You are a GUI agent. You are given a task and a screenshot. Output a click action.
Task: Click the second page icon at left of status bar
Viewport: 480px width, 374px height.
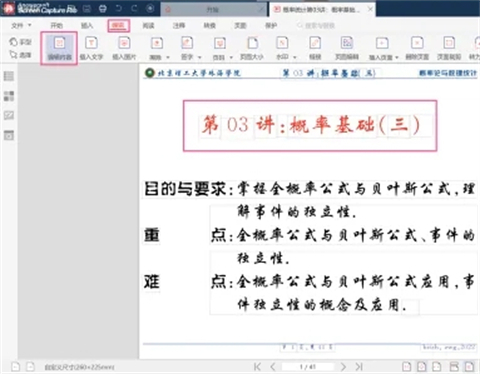pos(30,367)
